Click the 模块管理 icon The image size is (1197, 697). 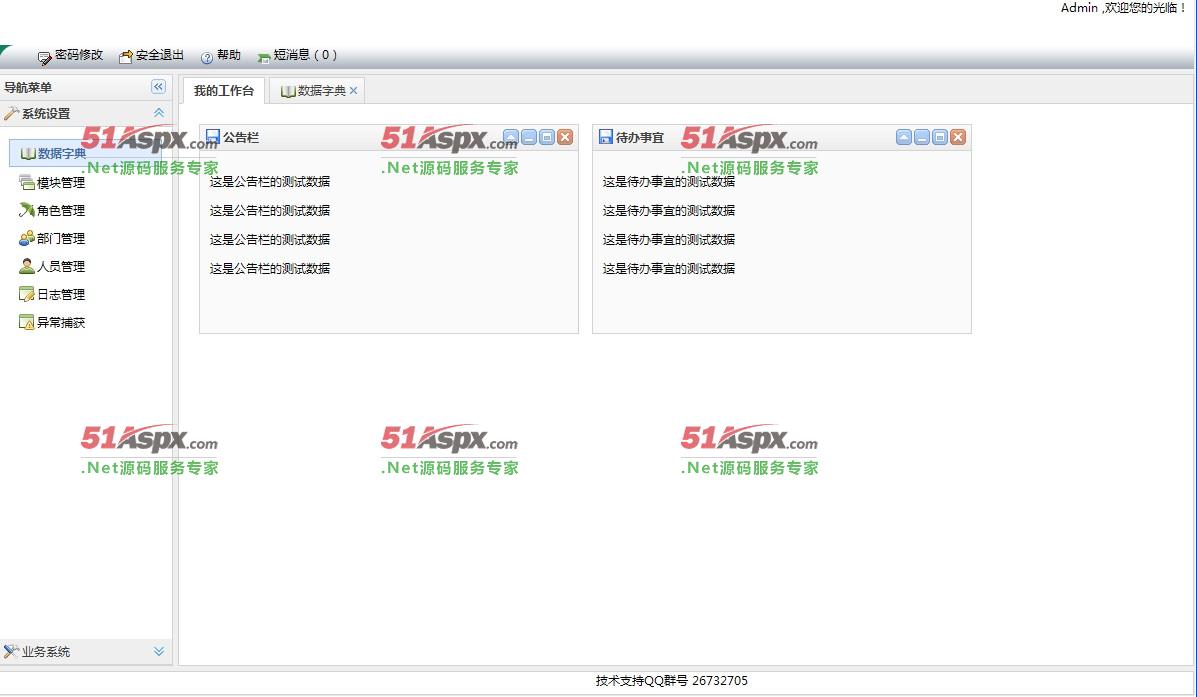click(27, 182)
